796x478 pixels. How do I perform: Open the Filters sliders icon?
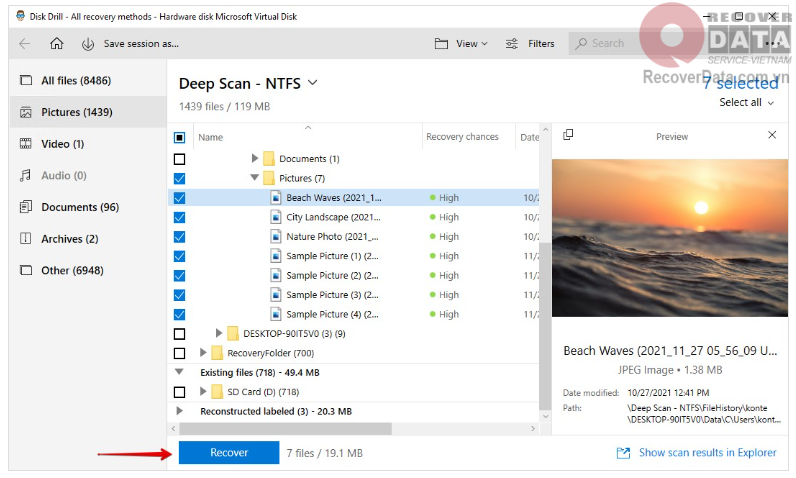pyautogui.click(x=512, y=44)
